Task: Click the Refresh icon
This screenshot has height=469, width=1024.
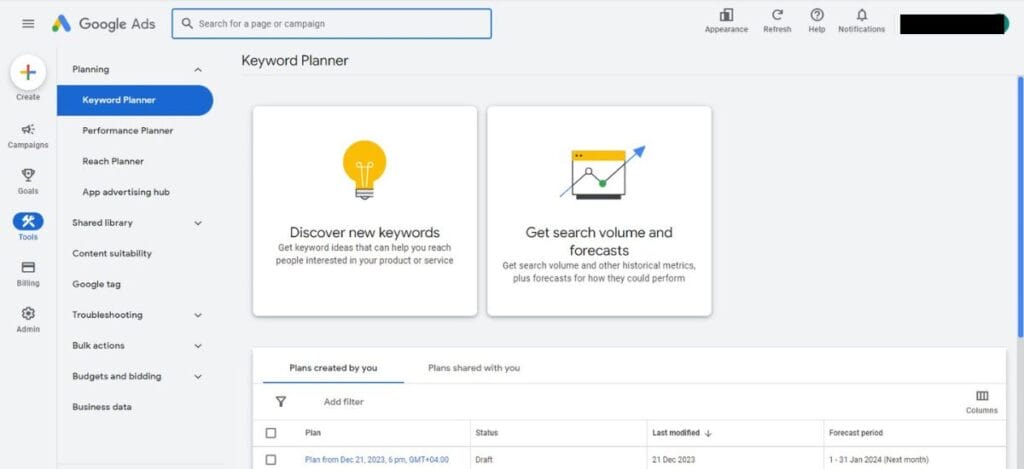Action: click(777, 15)
